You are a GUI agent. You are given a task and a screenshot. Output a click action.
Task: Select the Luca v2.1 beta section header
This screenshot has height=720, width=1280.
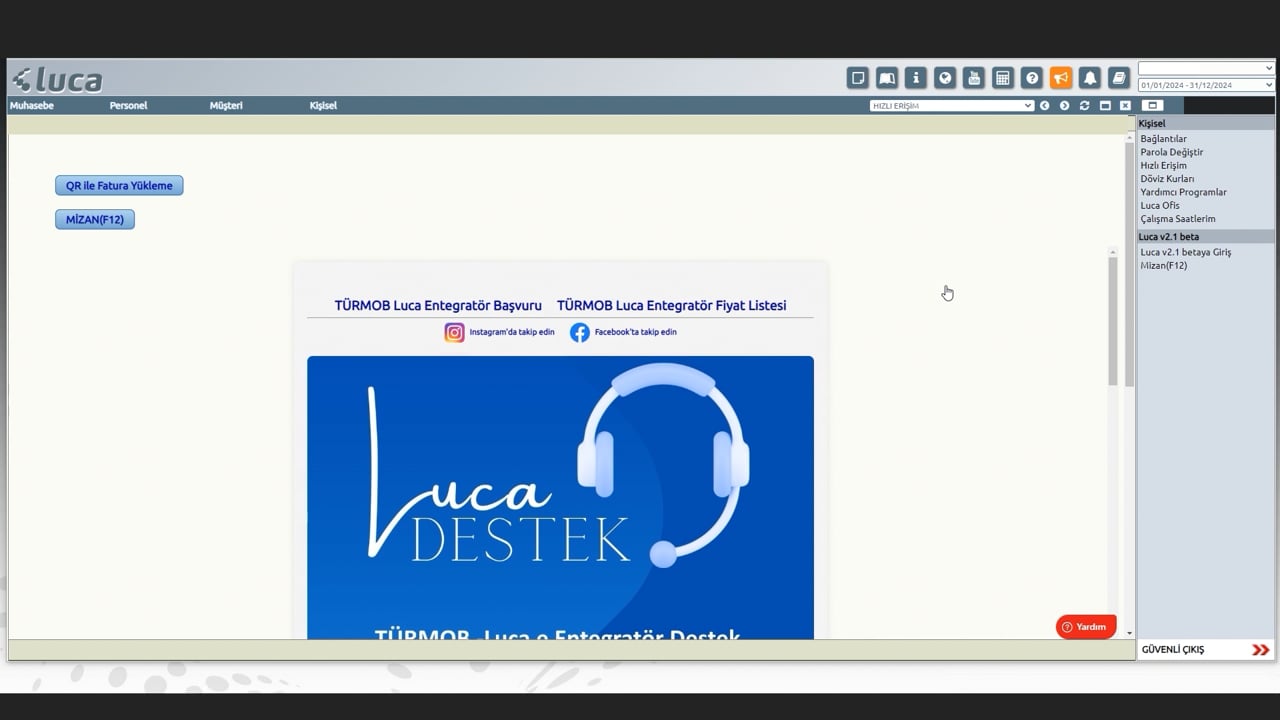(1206, 237)
